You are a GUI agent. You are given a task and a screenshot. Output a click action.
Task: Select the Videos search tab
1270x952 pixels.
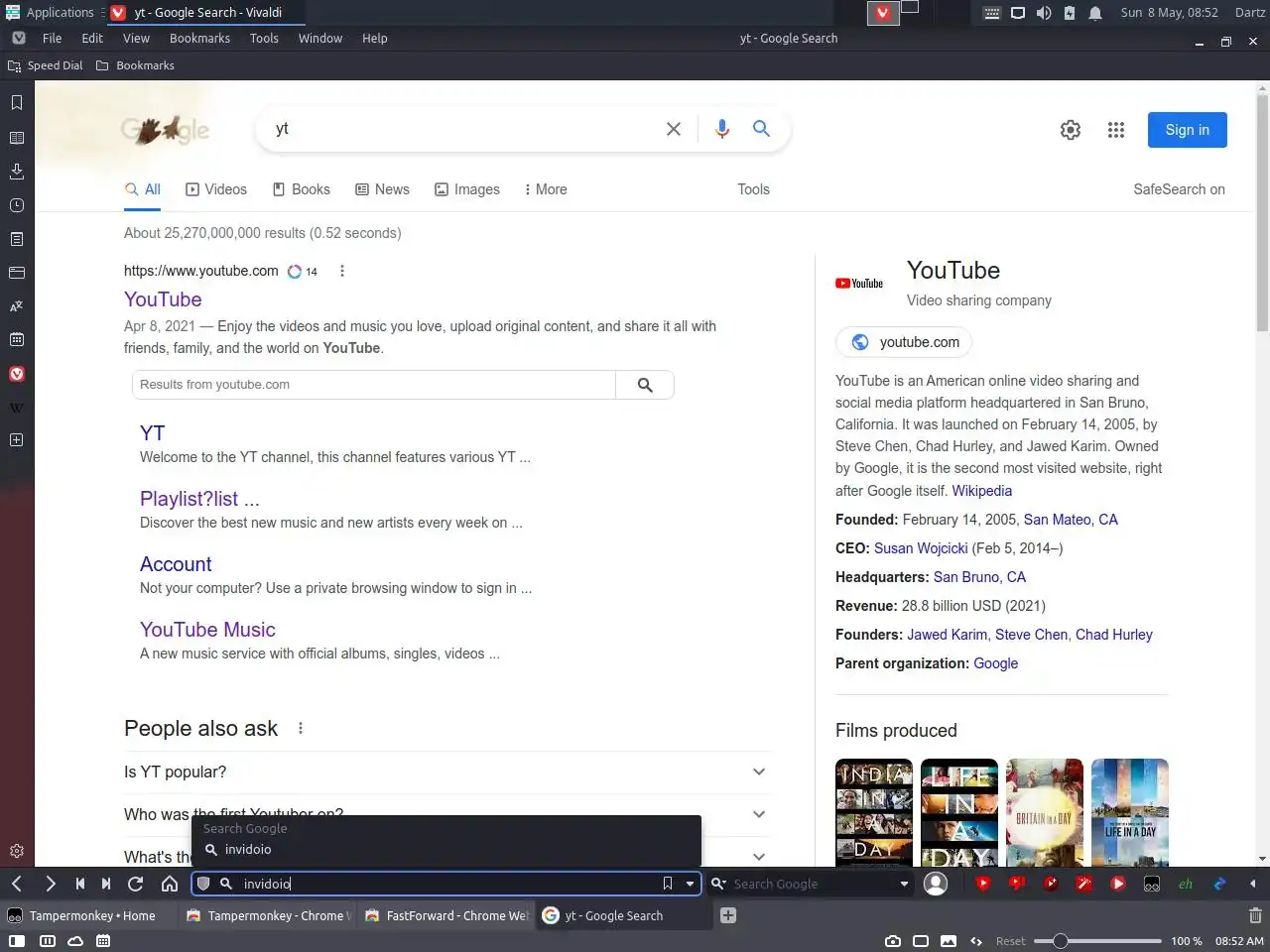(216, 189)
